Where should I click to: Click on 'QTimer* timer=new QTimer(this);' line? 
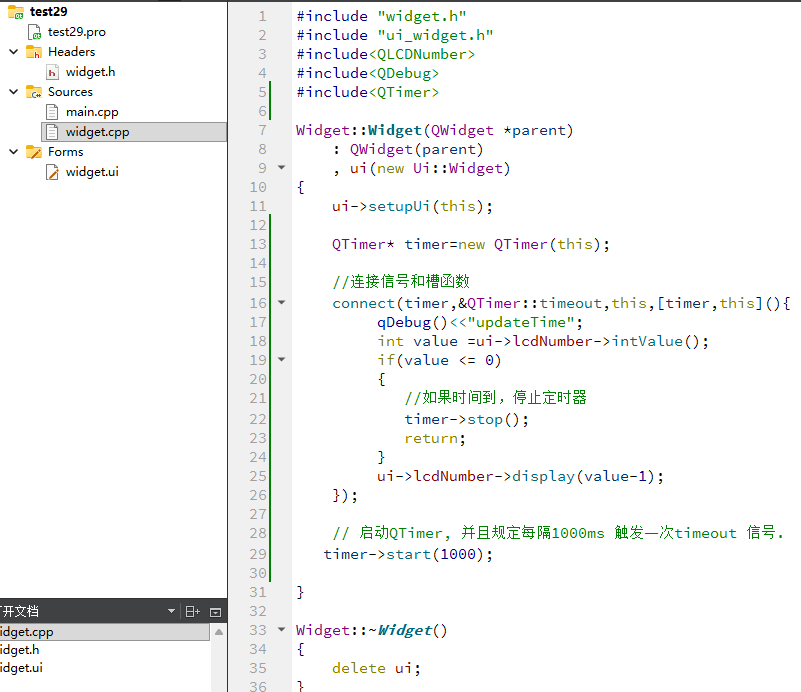coord(471,244)
